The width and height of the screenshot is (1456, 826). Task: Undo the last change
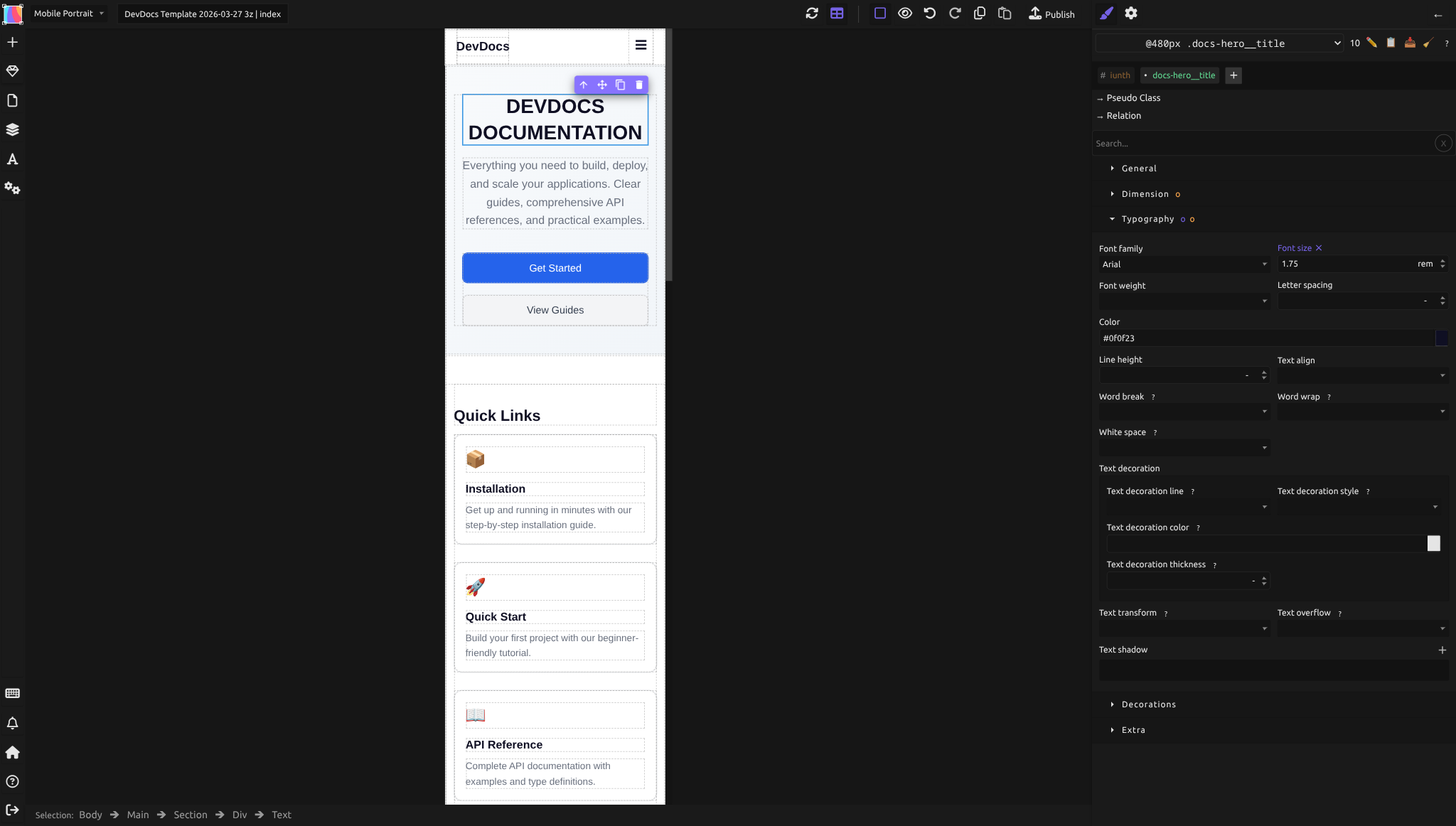tap(930, 13)
